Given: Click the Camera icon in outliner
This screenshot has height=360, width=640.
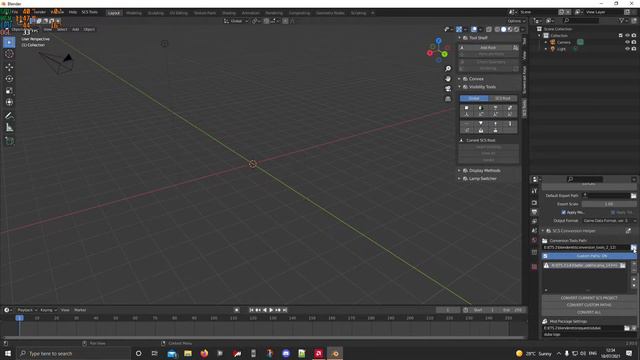Looking at the screenshot, I should point(553,42).
